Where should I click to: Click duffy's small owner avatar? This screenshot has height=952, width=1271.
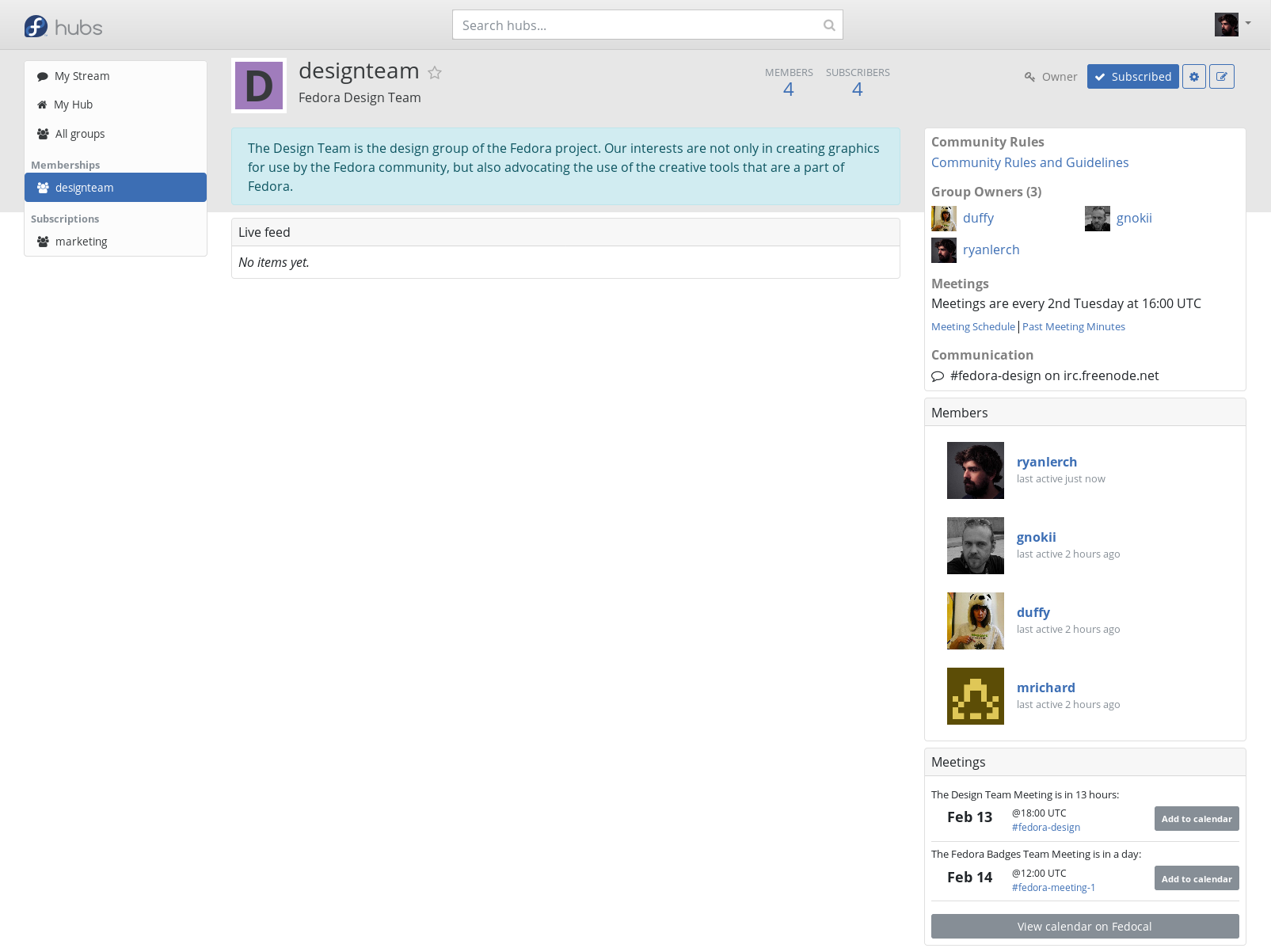coord(944,219)
